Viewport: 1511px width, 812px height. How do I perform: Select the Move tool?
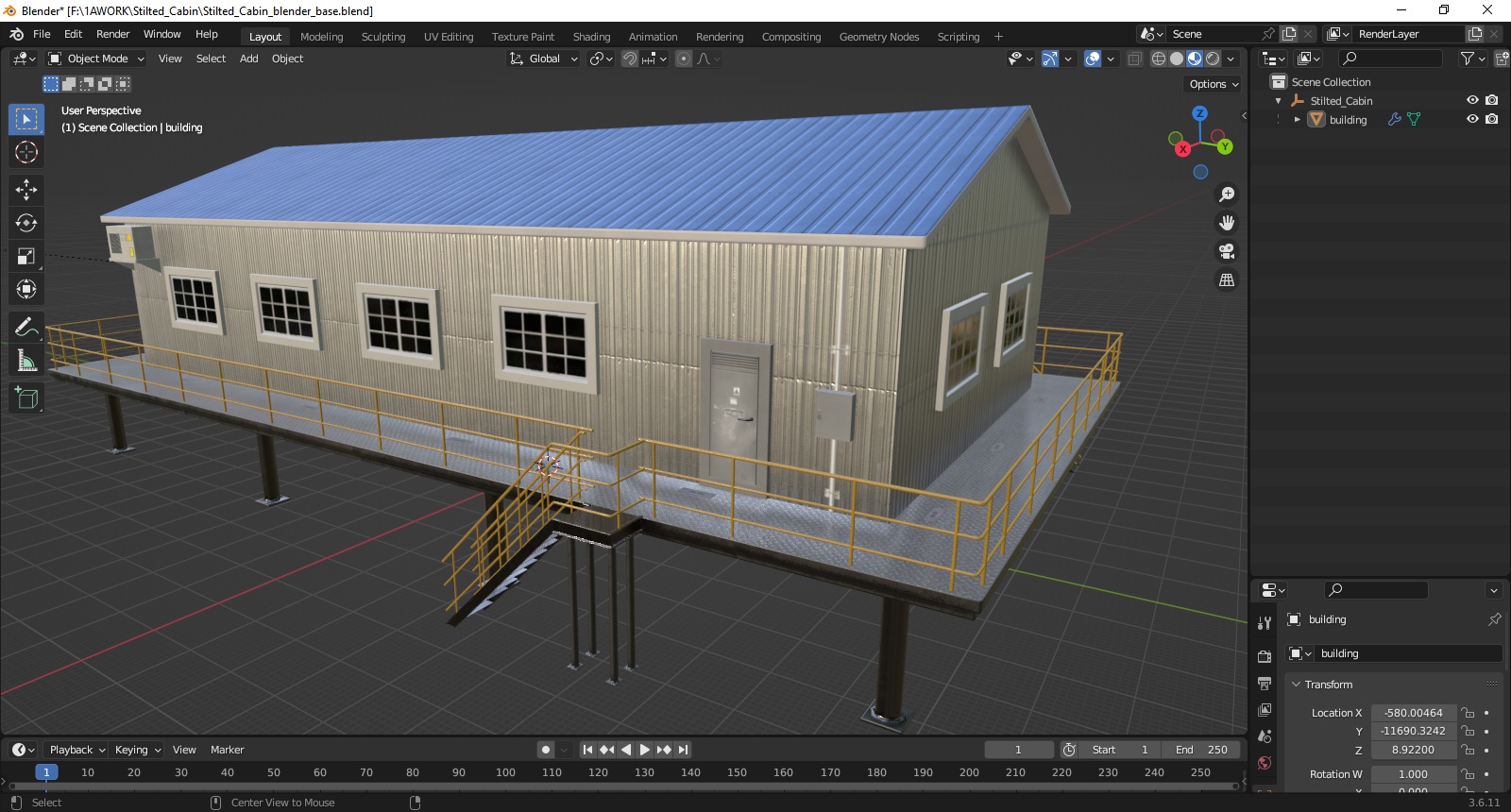tap(26, 190)
